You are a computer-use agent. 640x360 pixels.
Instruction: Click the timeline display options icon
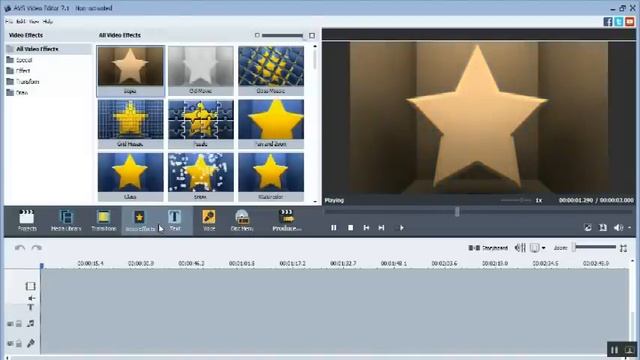534,248
